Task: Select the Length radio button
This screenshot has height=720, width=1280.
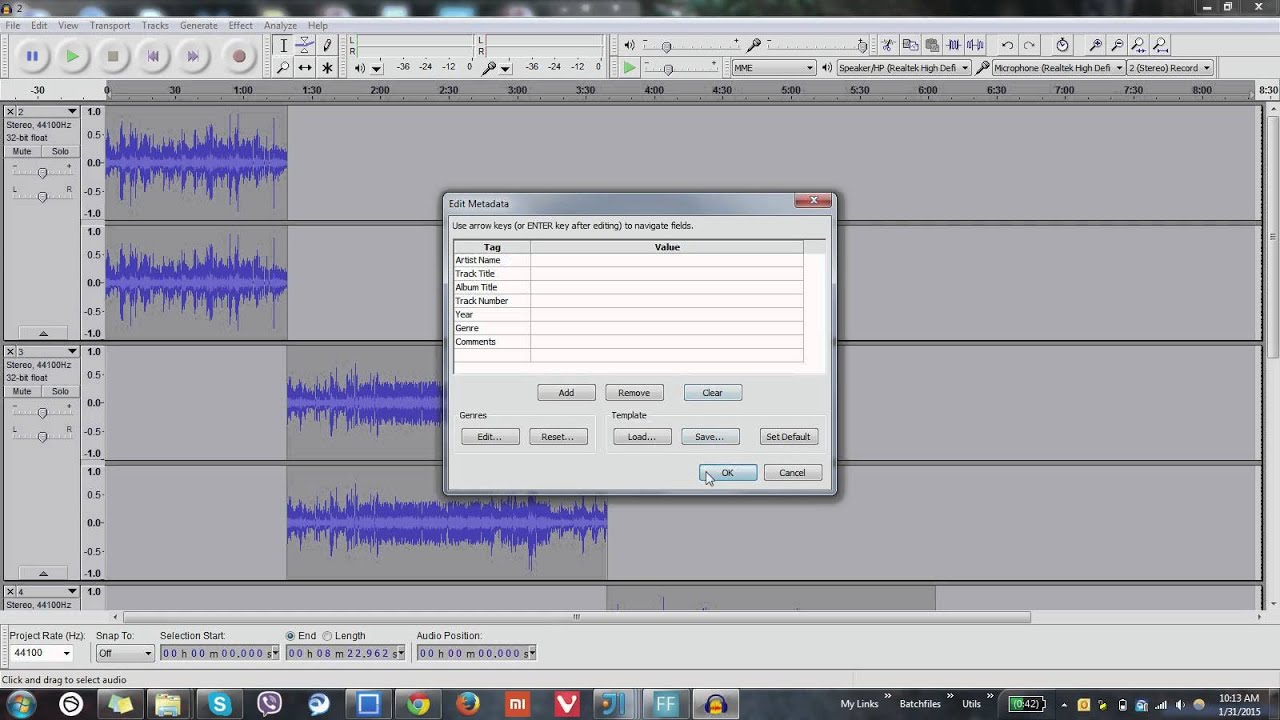Action: tap(327, 636)
